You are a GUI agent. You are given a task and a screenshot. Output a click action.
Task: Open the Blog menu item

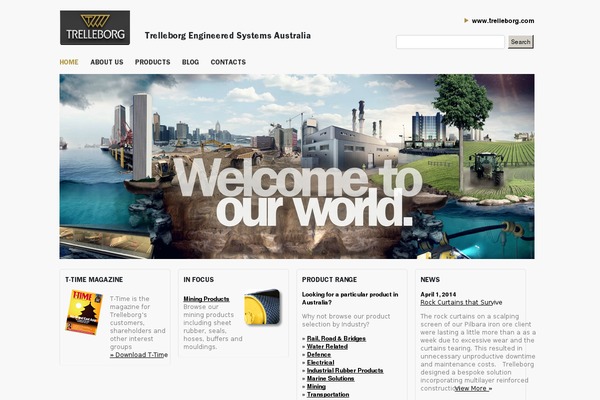191,62
